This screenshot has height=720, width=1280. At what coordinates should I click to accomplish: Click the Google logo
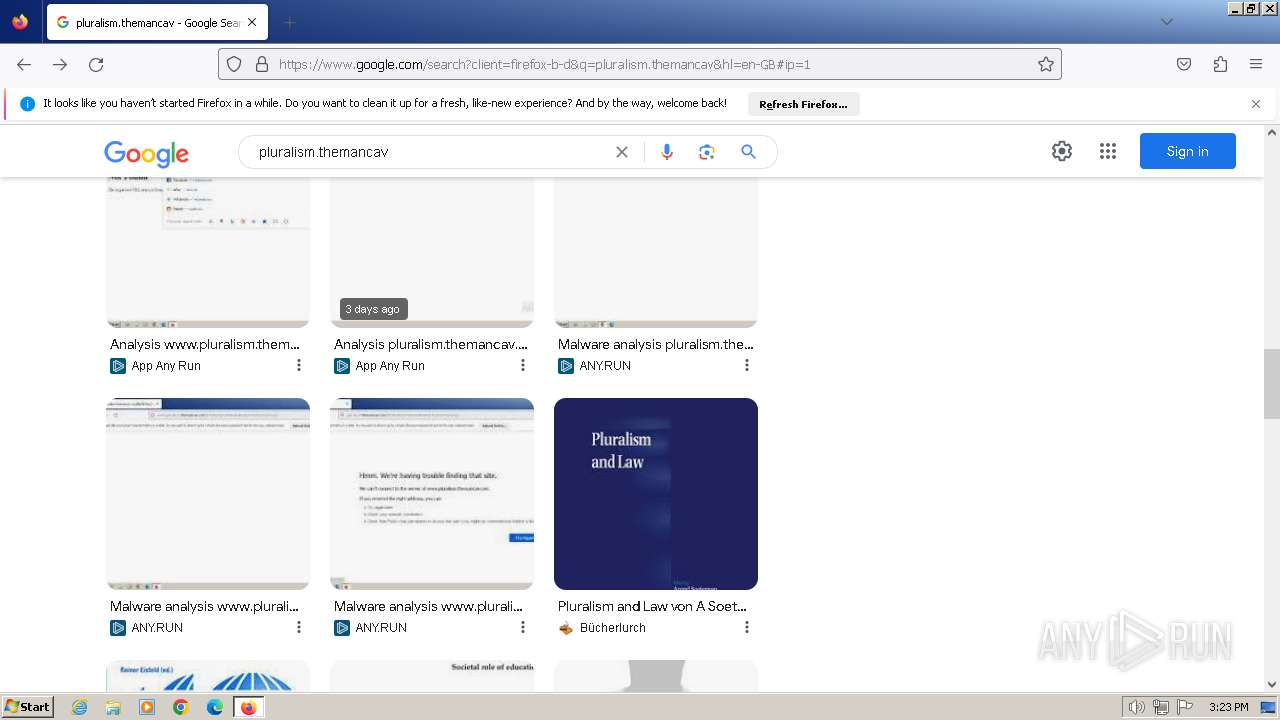pos(146,152)
